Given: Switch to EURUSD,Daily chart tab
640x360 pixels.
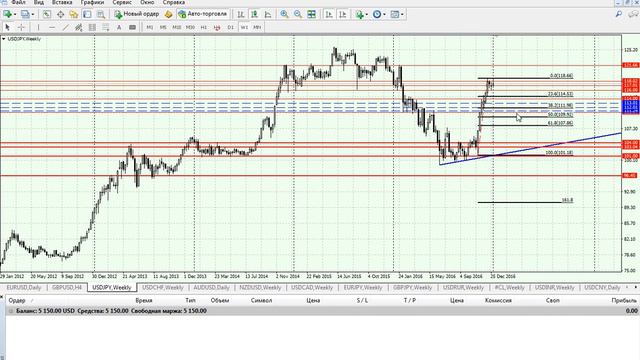Looking at the screenshot, I should [24, 287].
